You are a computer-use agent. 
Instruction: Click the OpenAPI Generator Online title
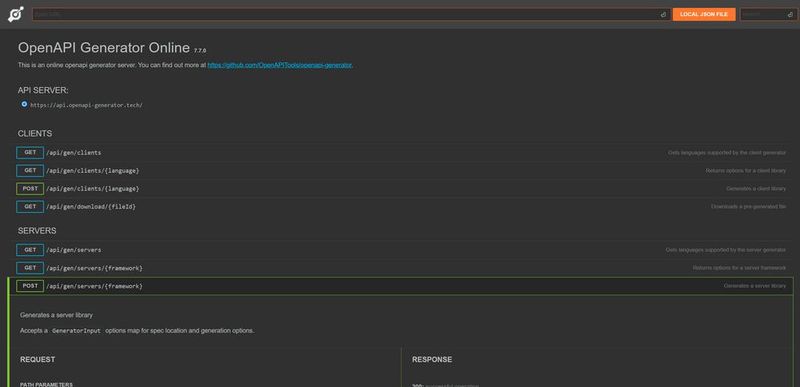coord(104,48)
